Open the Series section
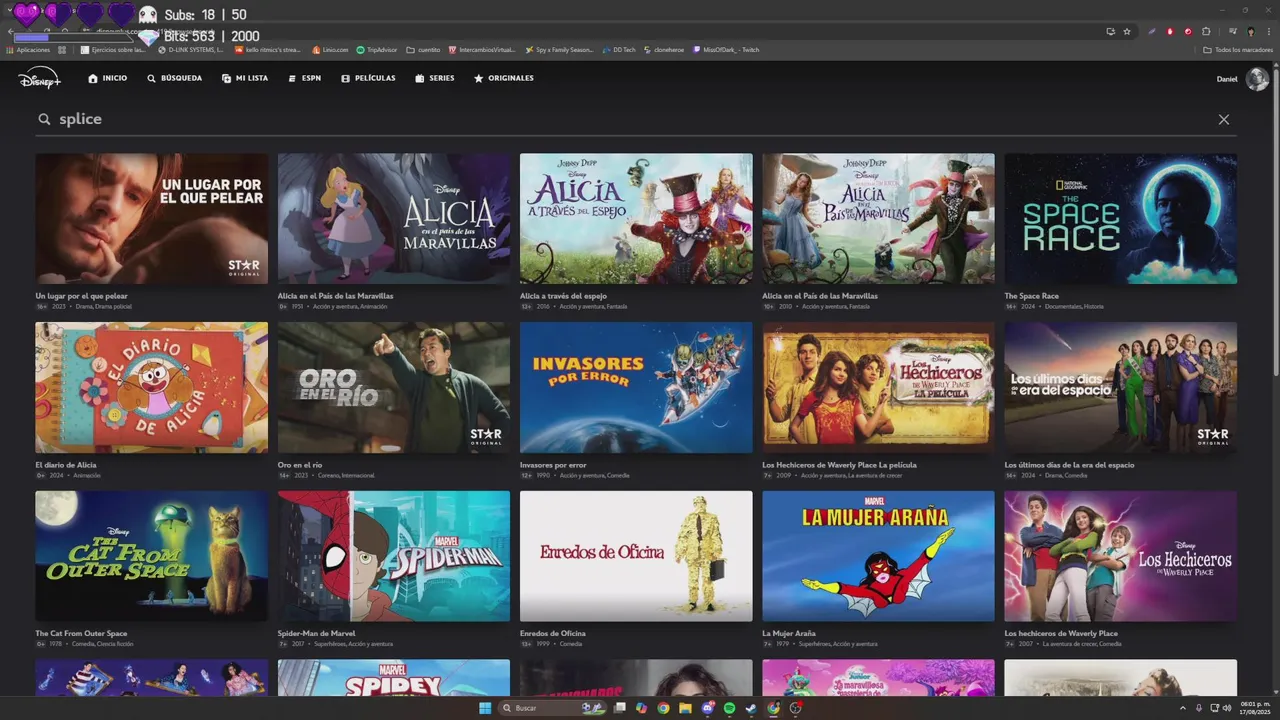 pyautogui.click(x=435, y=78)
